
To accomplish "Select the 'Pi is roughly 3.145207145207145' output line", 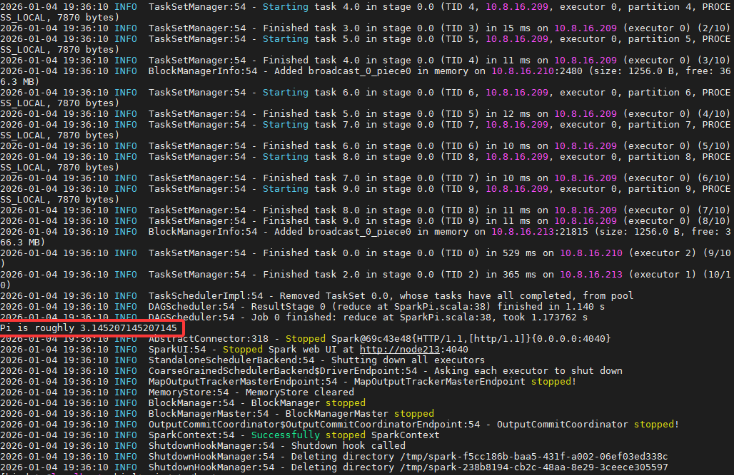I will [89, 328].
